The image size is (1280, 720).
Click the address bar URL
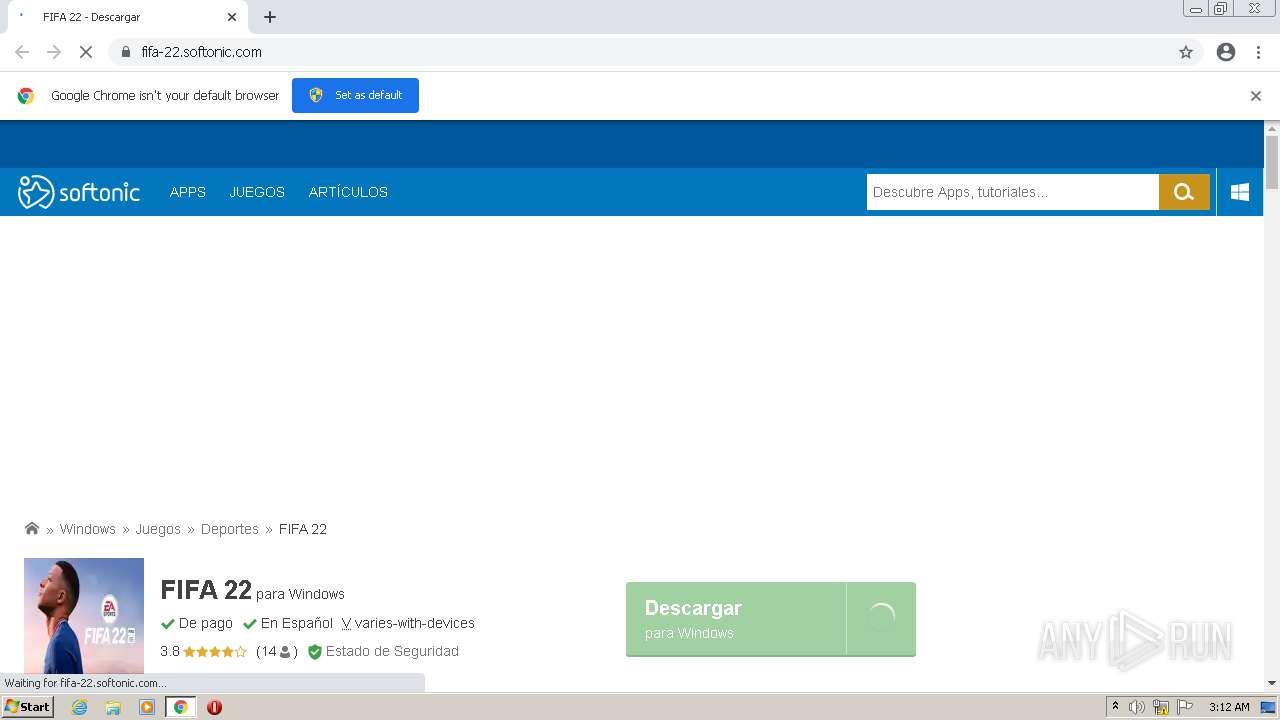[201, 52]
